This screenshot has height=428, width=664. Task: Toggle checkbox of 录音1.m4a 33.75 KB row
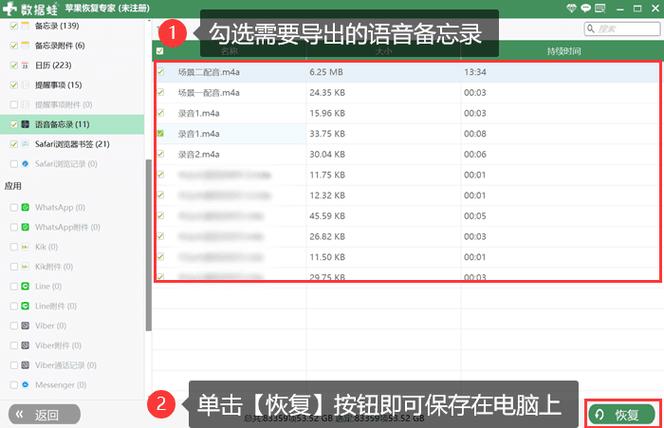pyautogui.click(x=161, y=134)
